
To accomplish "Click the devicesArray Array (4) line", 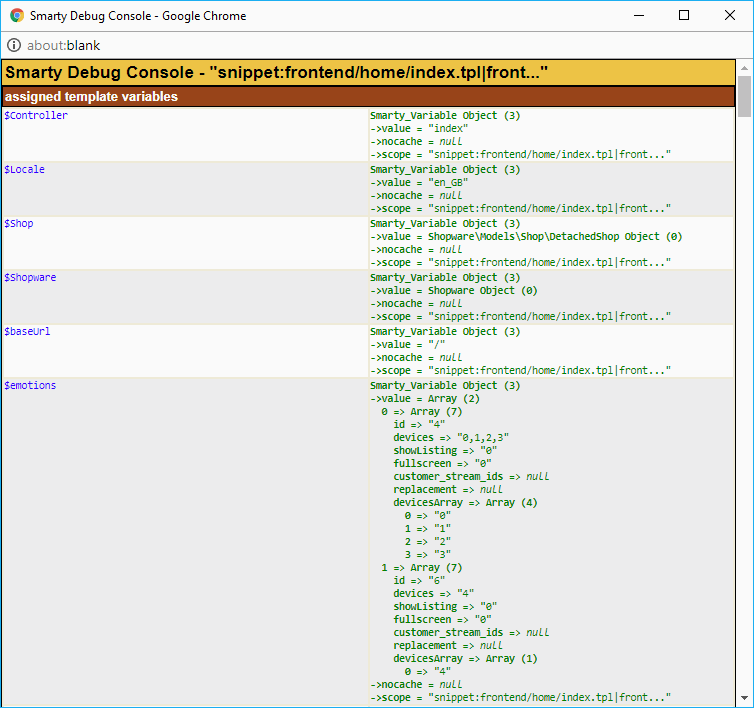I will [465, 502].
